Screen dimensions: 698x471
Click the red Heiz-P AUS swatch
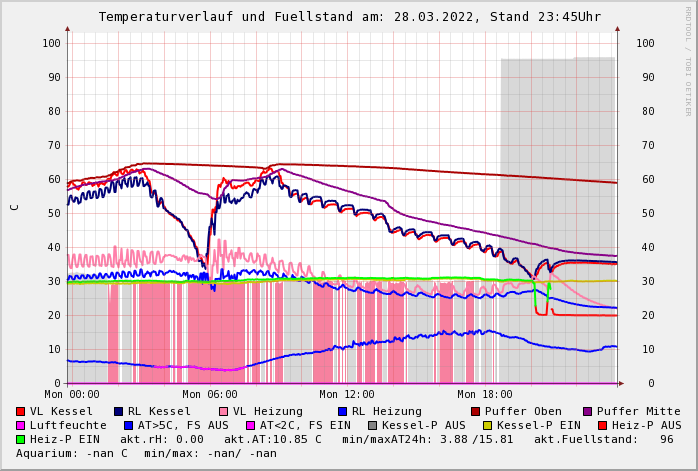602,426
